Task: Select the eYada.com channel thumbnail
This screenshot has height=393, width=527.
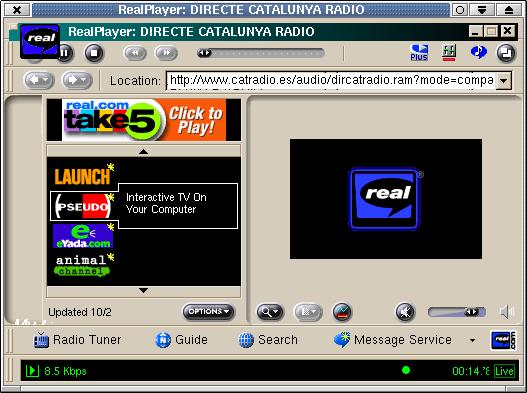Action: [83, 236]
